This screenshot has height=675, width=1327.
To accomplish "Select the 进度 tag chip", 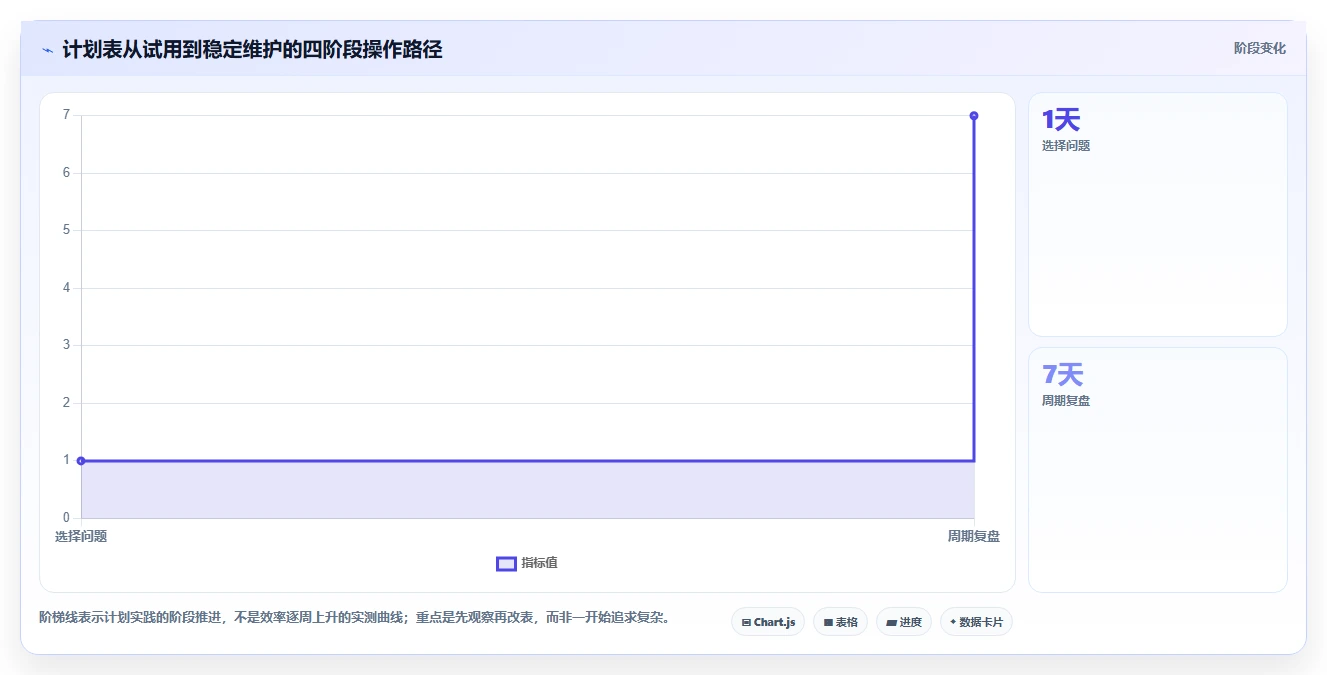I will pos(904,622).
